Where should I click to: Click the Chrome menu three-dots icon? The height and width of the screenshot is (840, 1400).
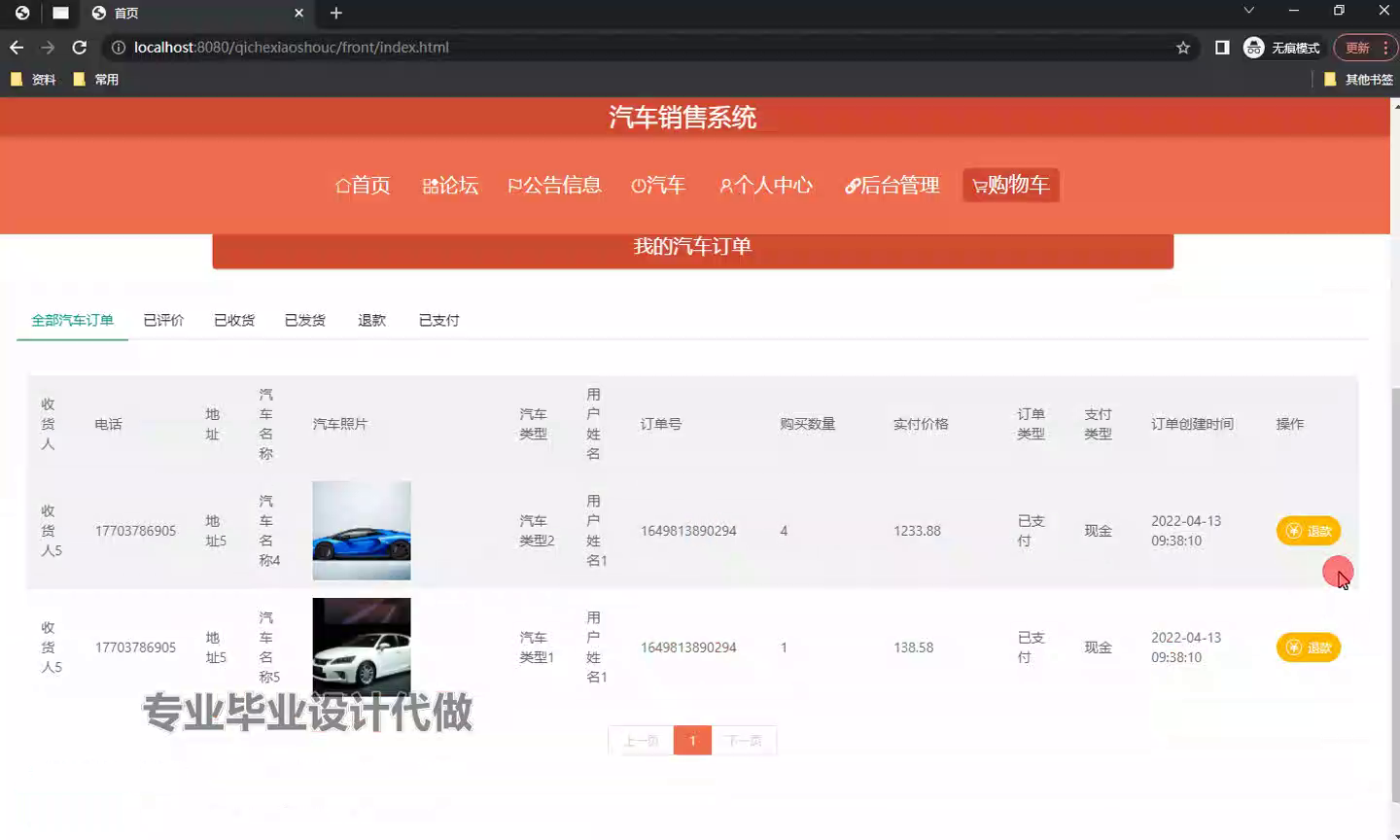1385,48
